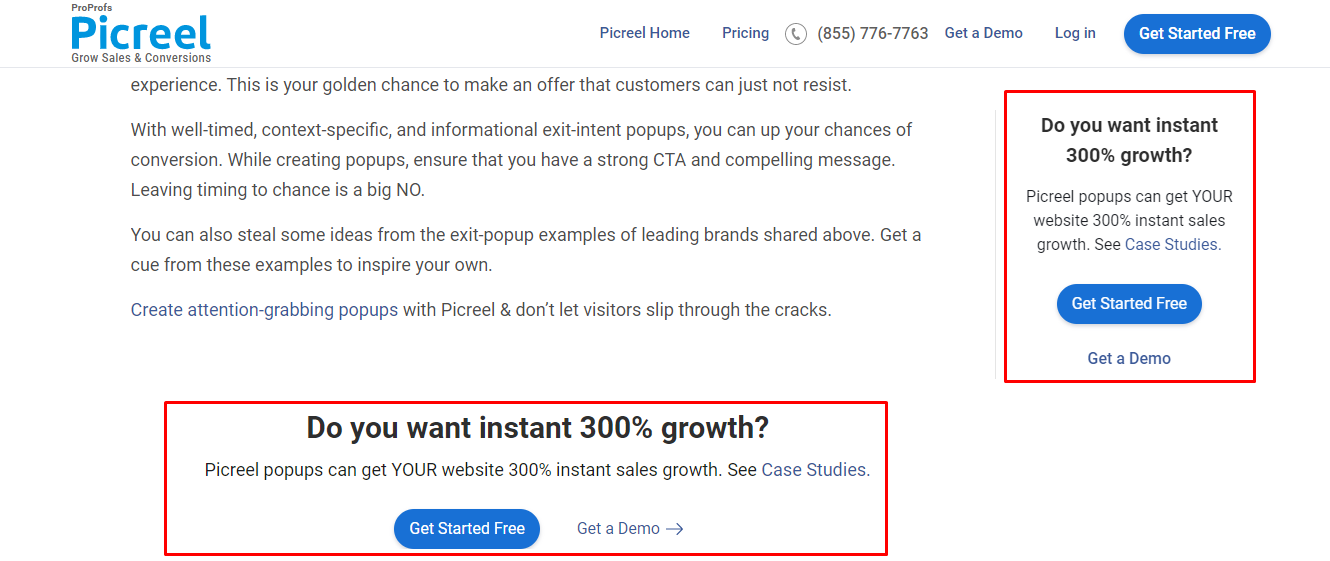Follow the Create attention-grabbing popups link
The image size is (1330, 561).
point(264,310)
